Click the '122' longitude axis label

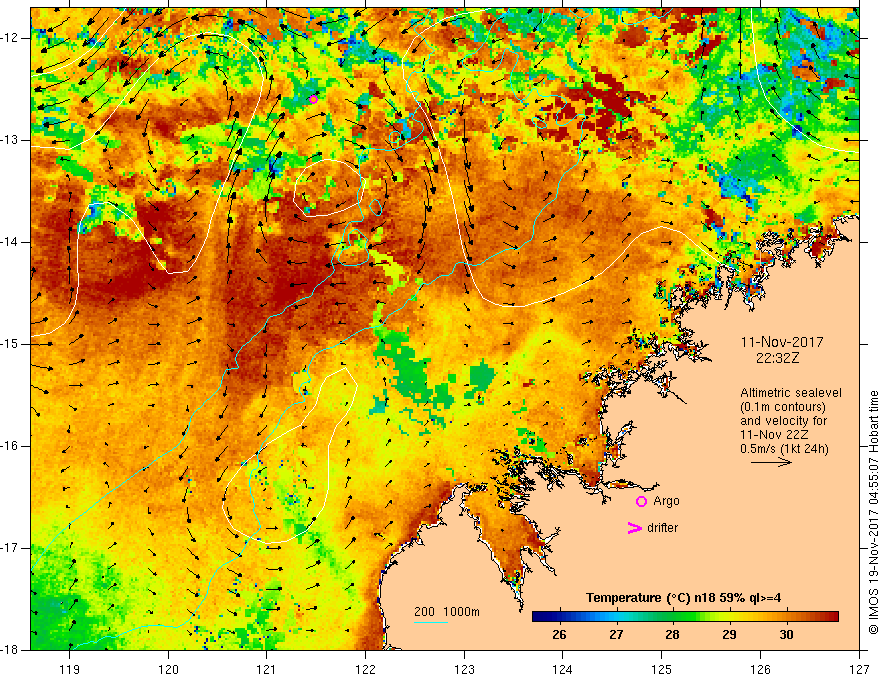[365, 669]
